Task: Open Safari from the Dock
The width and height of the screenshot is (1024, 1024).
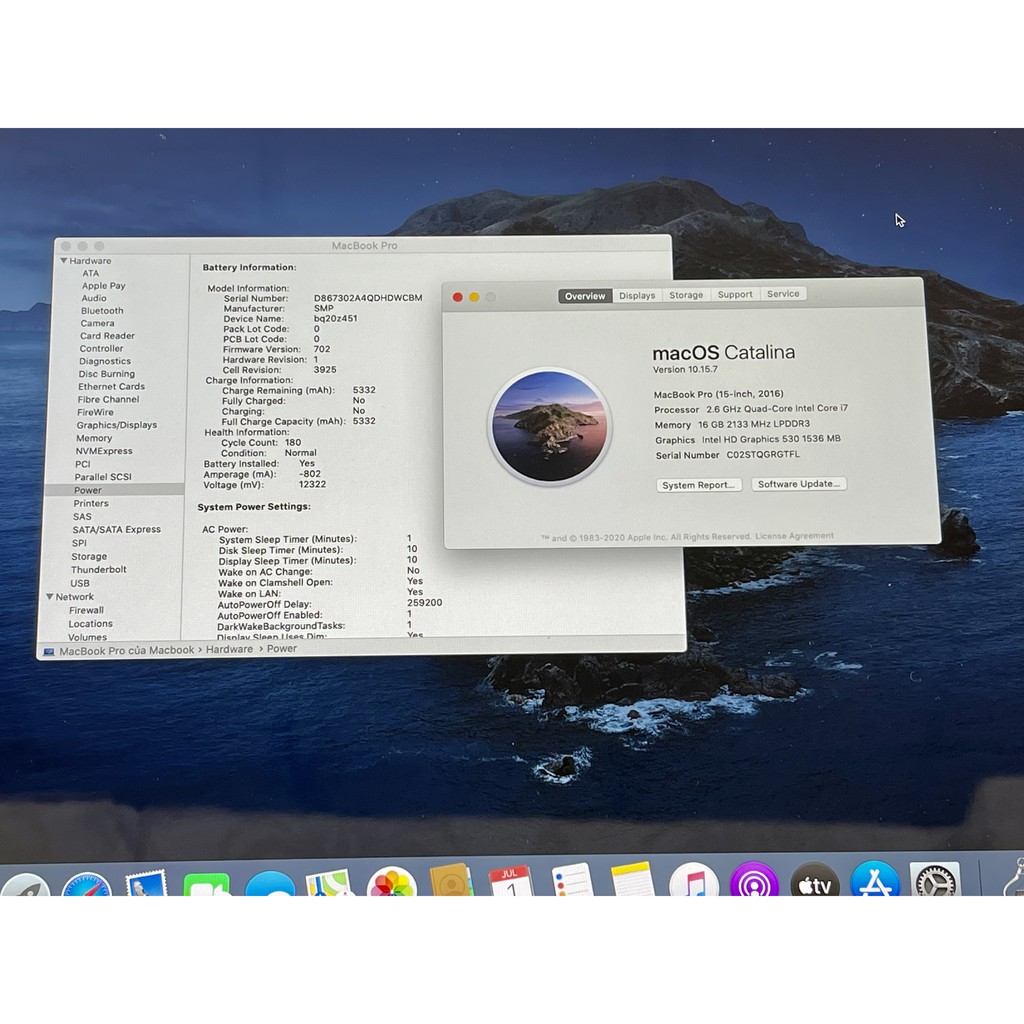Action: pyautogui.click(x=88, y=885)
